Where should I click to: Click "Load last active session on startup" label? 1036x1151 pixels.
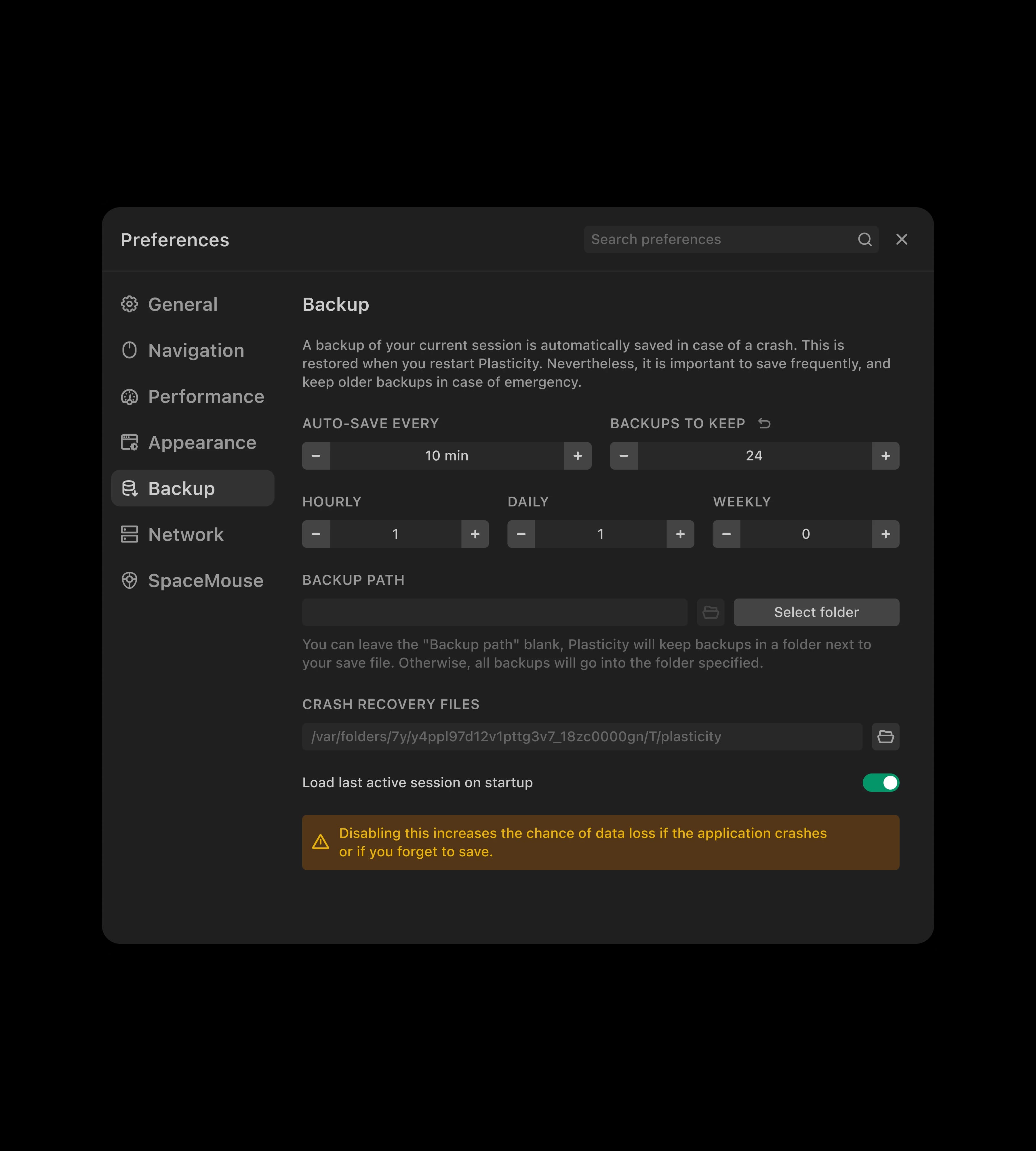417,783
